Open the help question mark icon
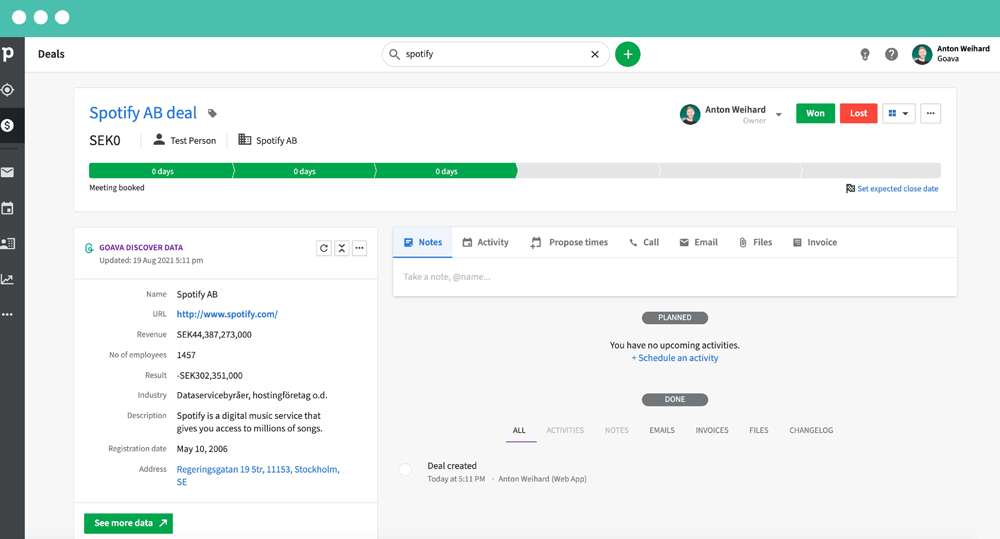This screenshot has height=539, width=1000. [x=892, y=54]
